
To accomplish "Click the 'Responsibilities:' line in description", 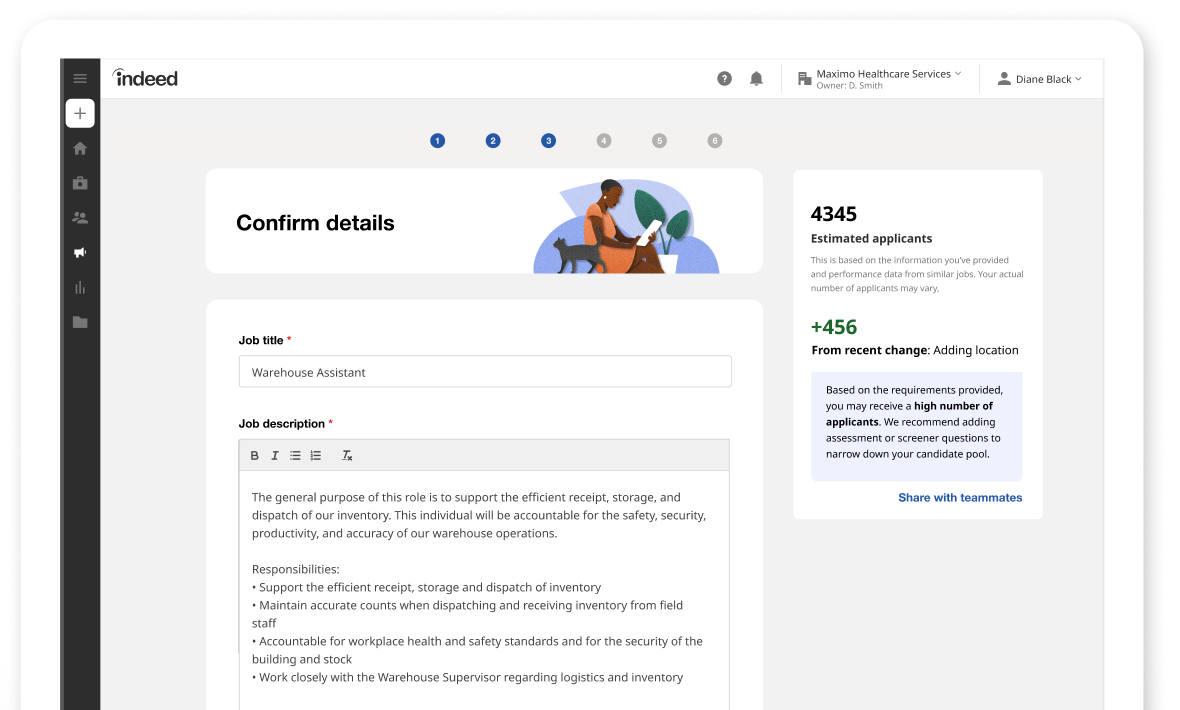I will click(296, 569).
